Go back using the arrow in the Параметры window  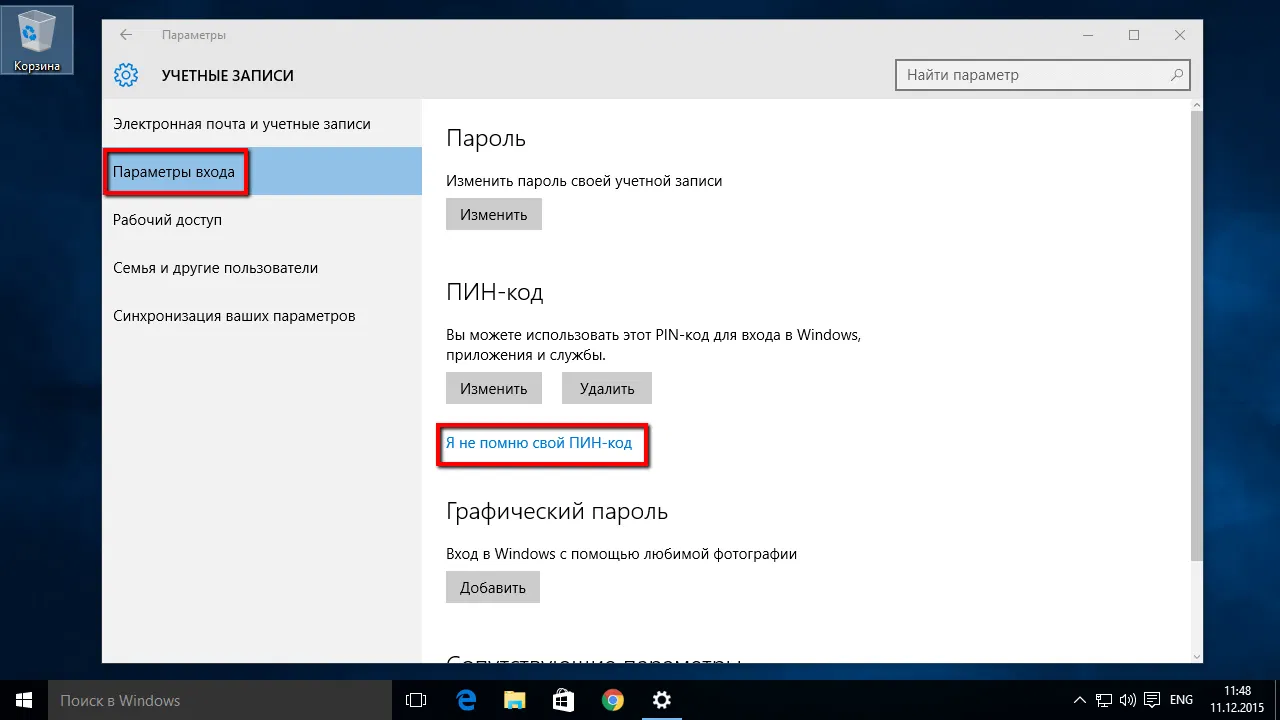[x=126, y=35]
